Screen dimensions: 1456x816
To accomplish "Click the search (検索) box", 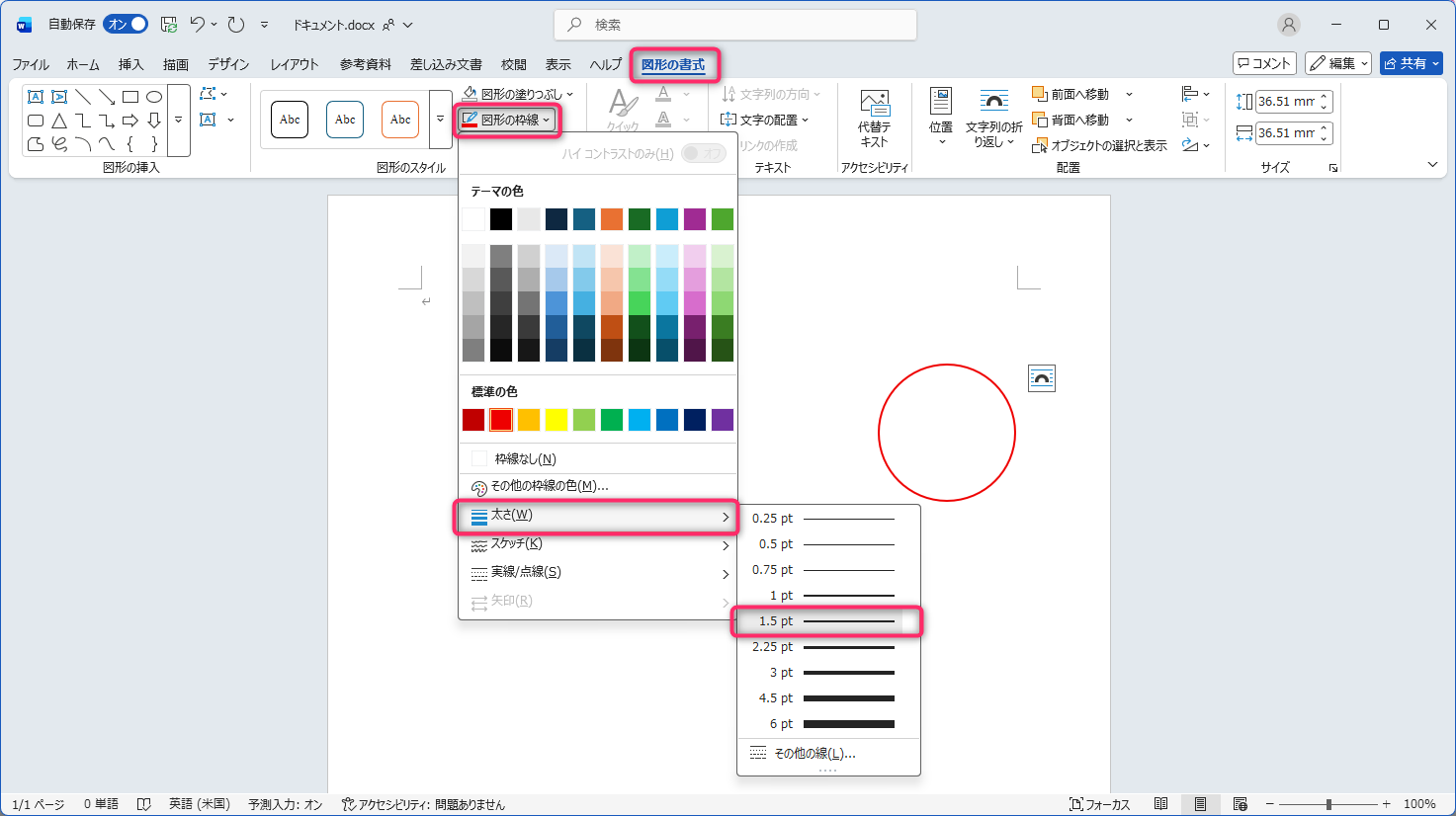I will [735, 25].
